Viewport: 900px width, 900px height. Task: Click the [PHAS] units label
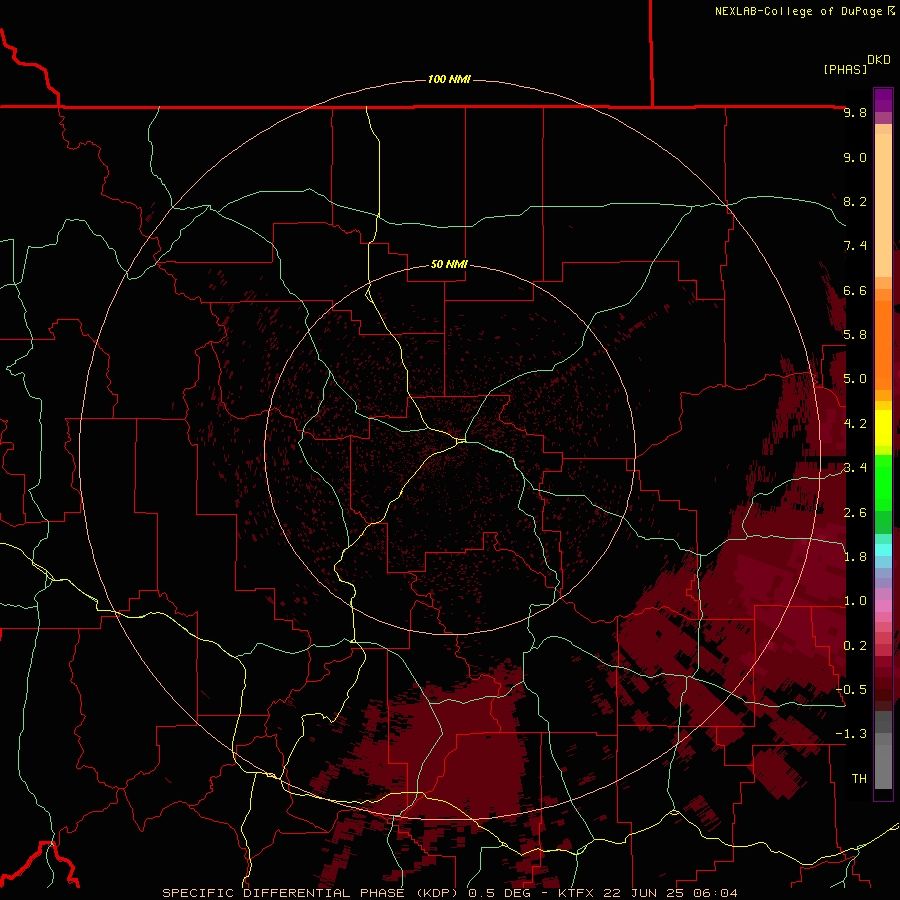coord(845,69)
